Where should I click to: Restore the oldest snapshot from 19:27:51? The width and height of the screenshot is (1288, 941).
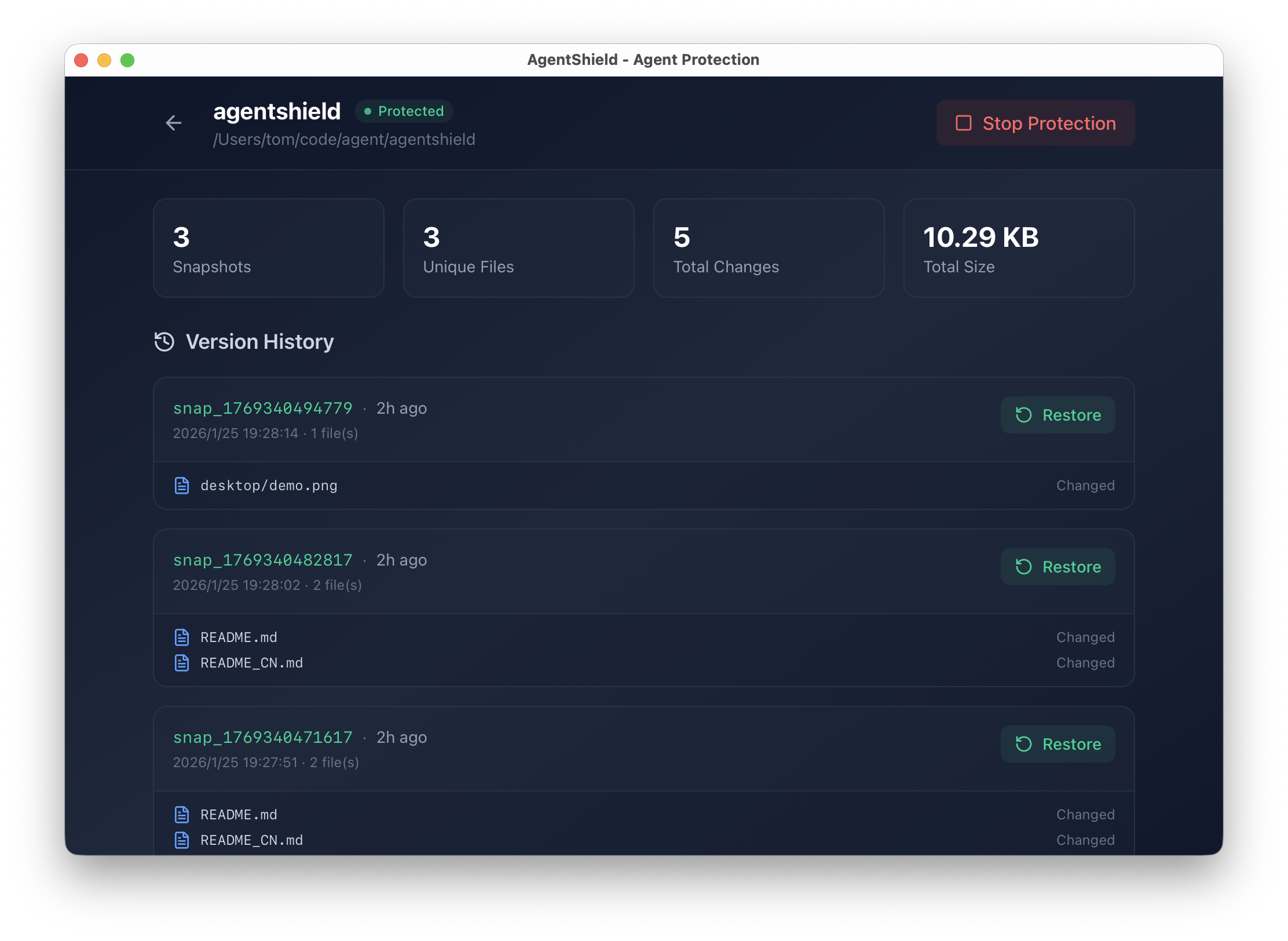[x=1058, y=744]
